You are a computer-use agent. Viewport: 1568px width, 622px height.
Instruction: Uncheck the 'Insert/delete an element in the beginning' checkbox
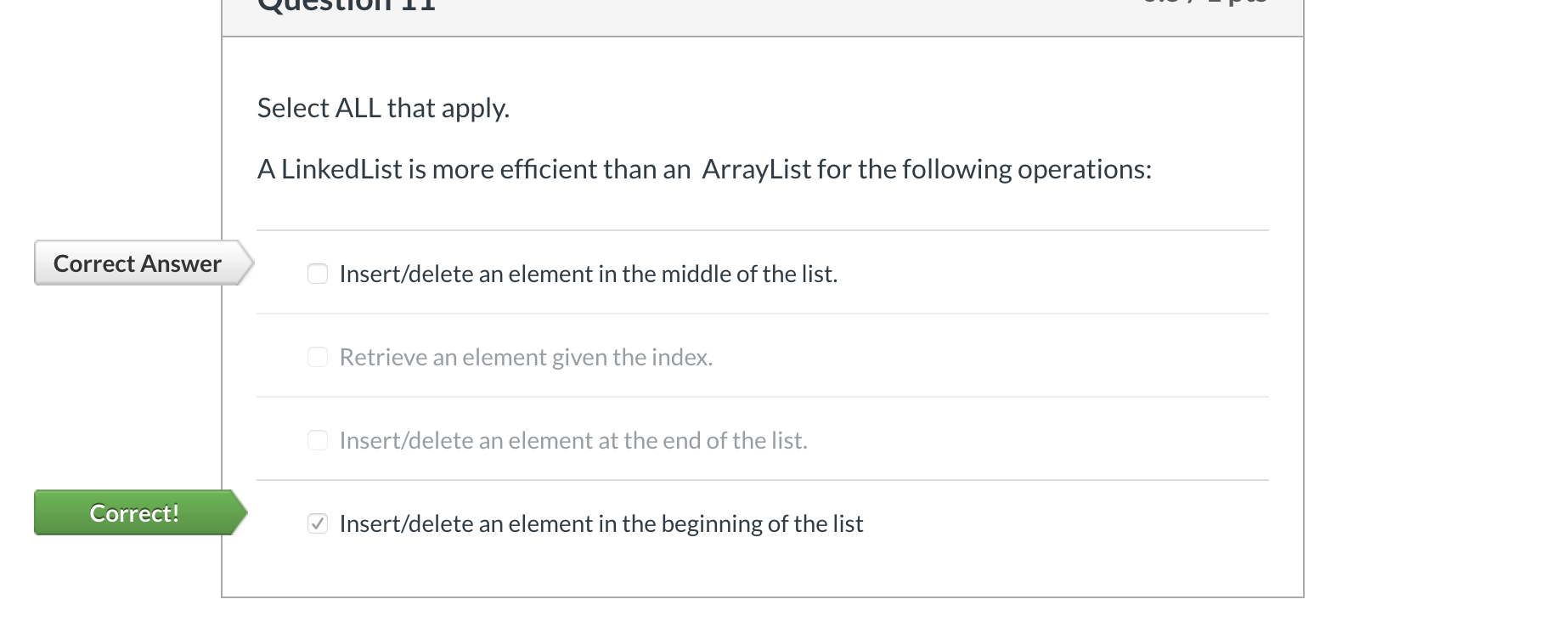click(x=317, y=524)
